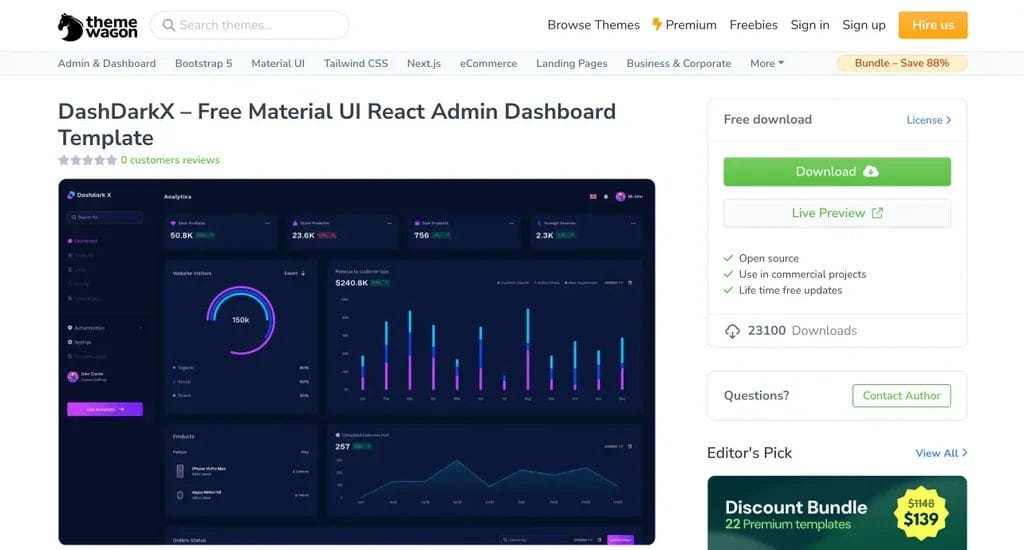1024x550 pixels.
Task: Click the Contact Author button
Action: [901, 396]
